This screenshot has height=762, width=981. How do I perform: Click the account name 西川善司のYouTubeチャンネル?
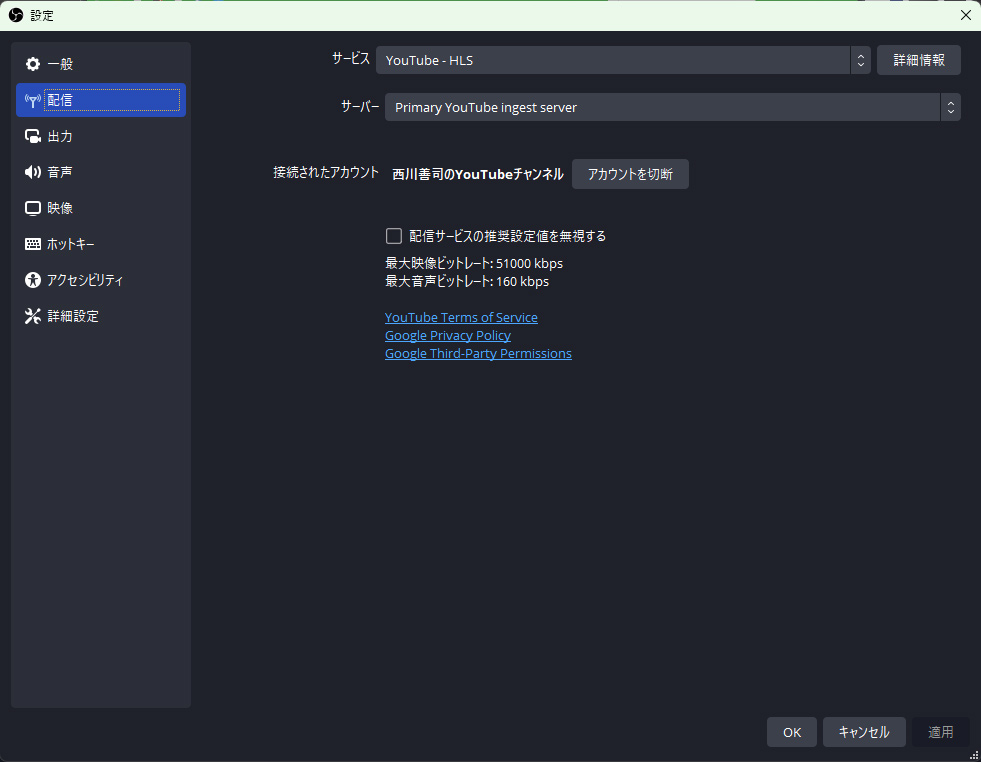click(477, 174)
